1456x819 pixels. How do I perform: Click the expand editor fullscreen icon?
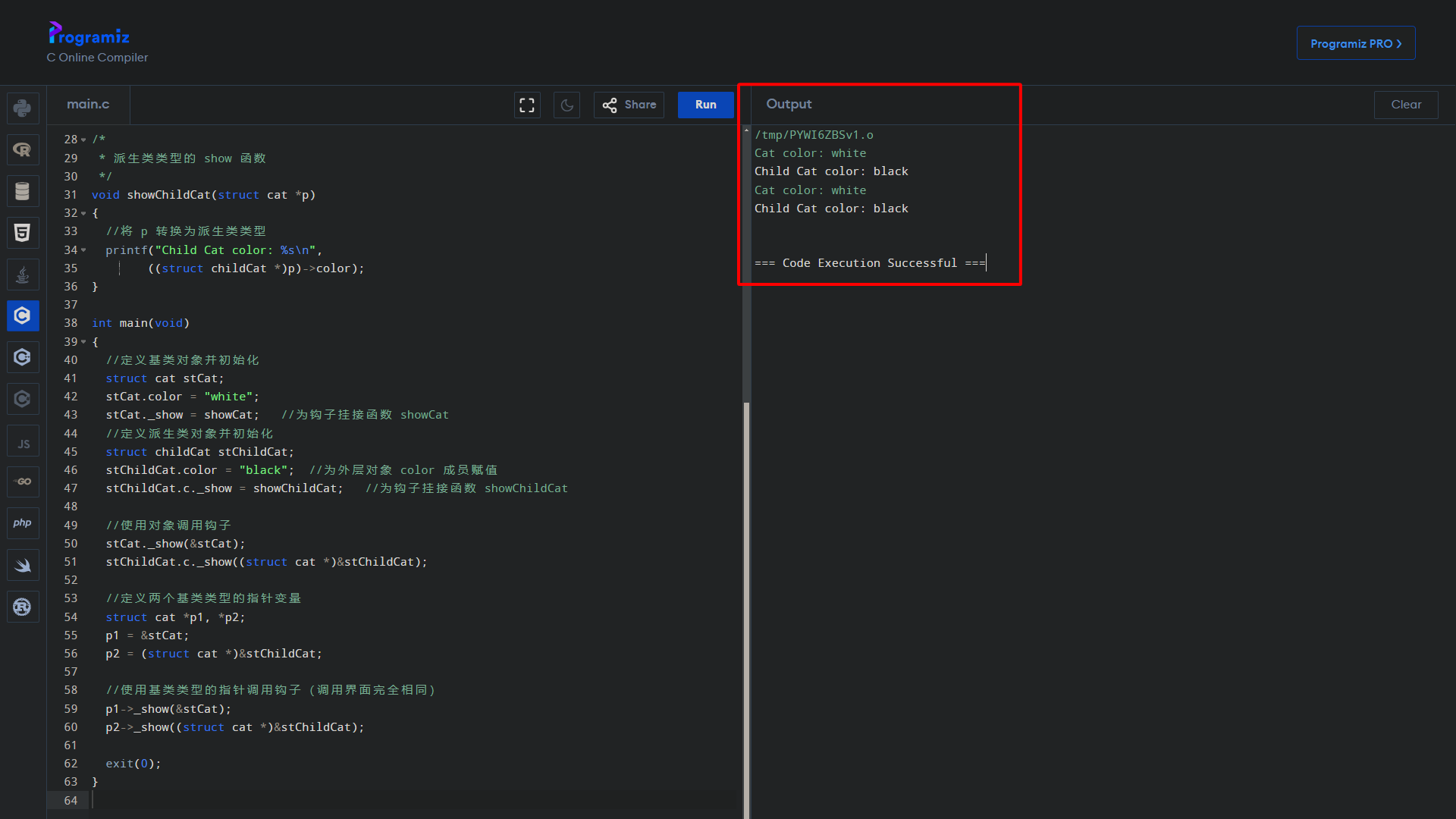[x=527, y=104]
